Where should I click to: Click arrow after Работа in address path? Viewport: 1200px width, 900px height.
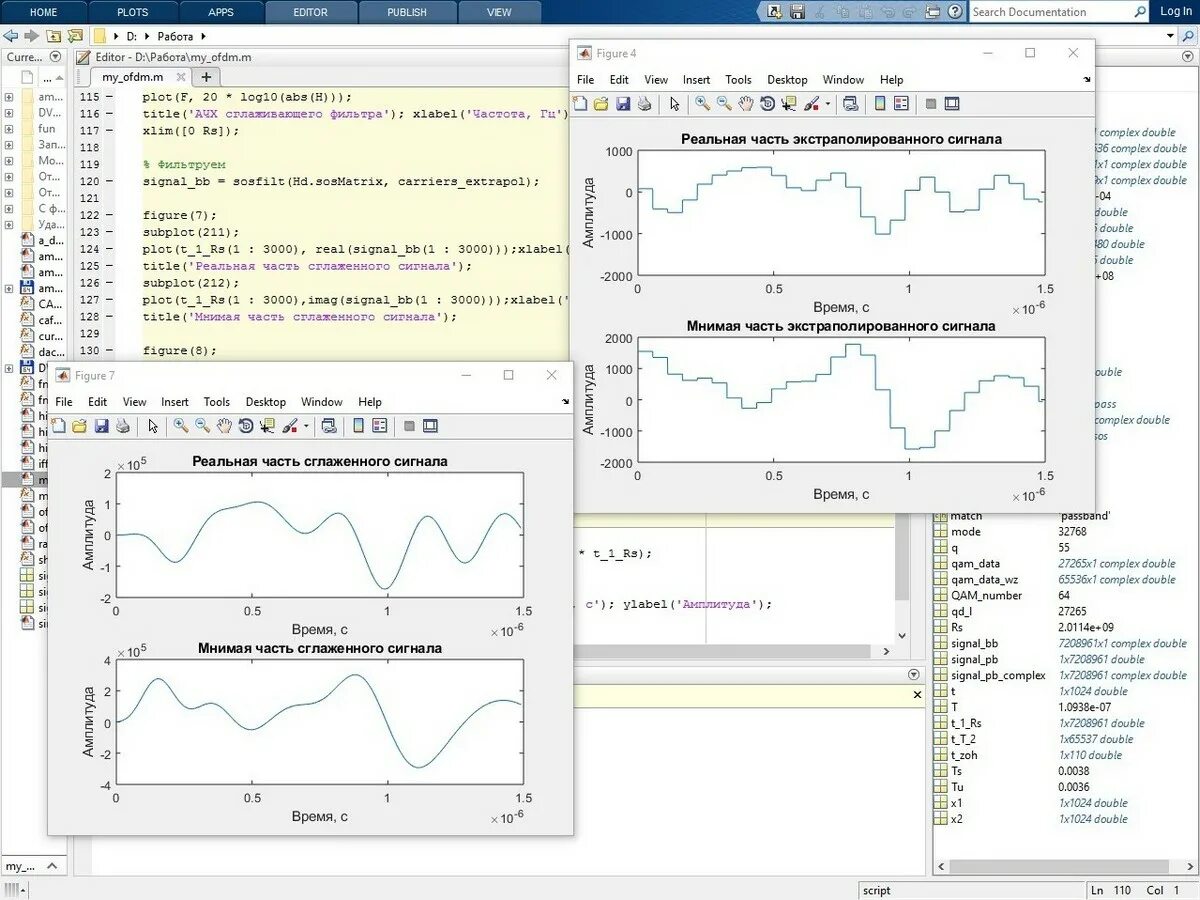coord(203,36)
